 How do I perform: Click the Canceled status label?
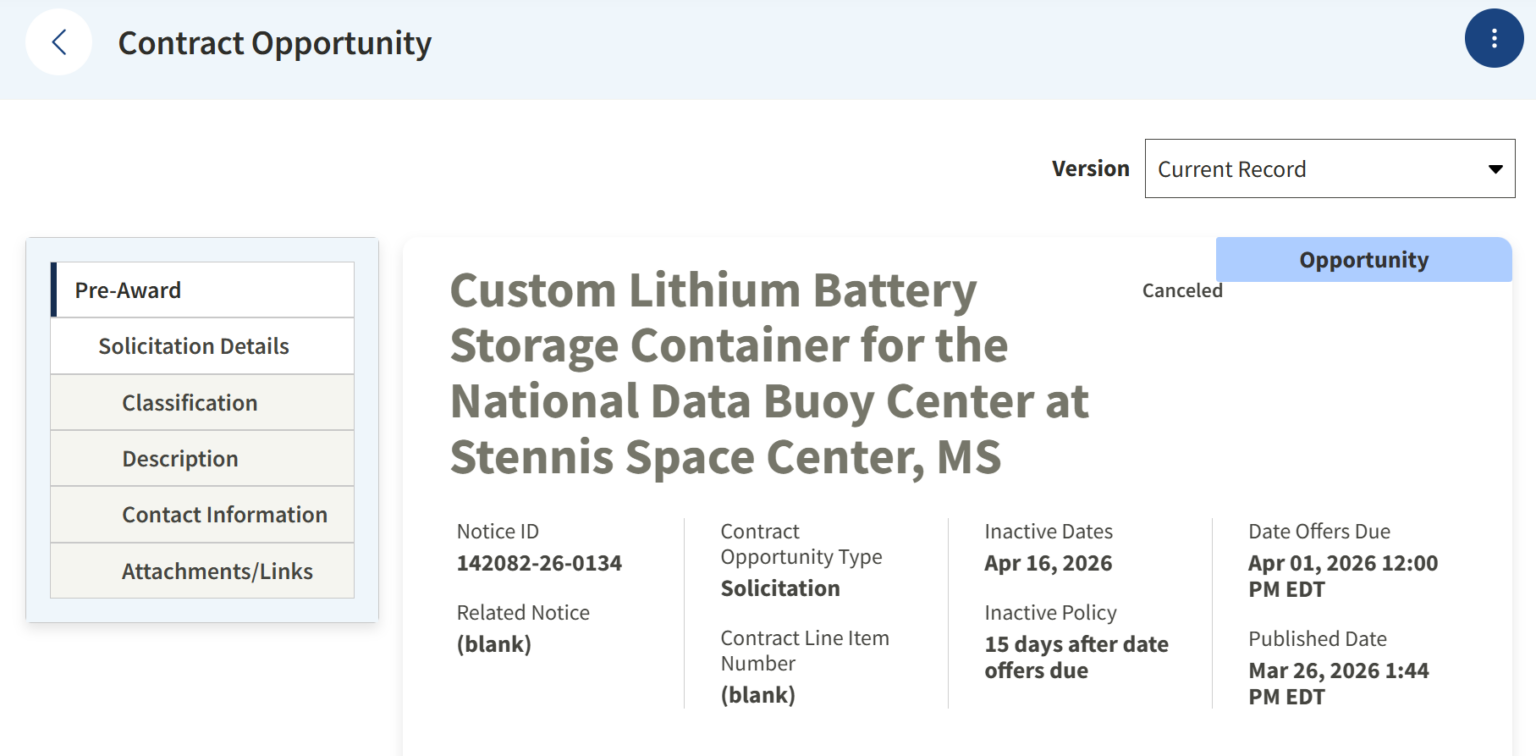coord(1182,290)
